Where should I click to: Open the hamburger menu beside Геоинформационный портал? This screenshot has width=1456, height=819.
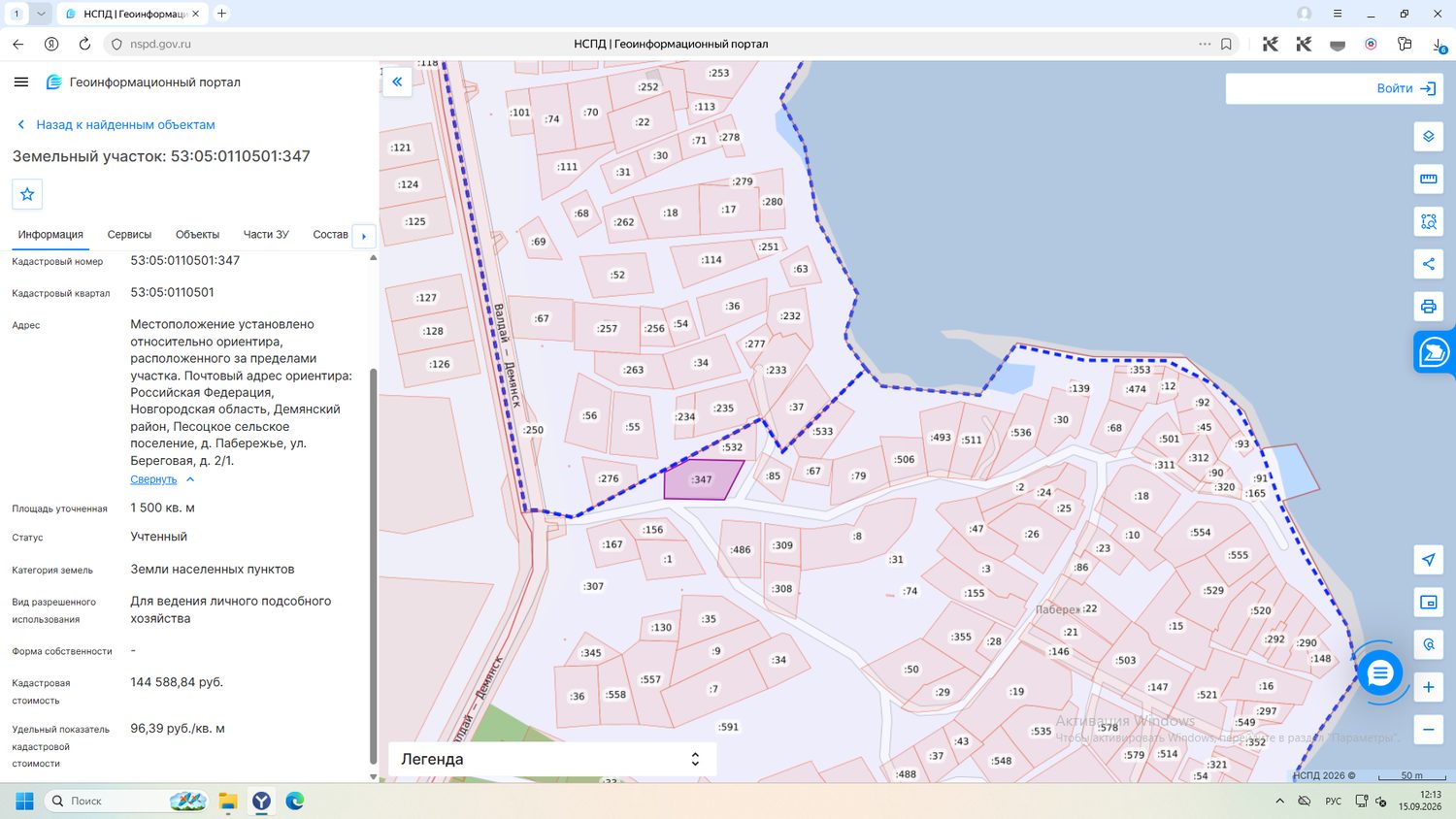[x=21, y=82]
